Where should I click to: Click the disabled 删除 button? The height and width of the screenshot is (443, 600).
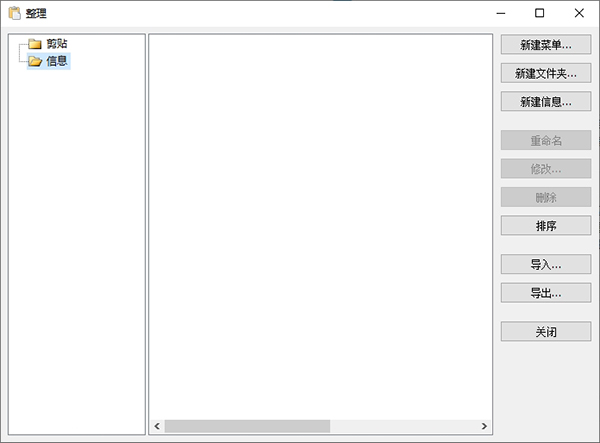pos(546,197)
